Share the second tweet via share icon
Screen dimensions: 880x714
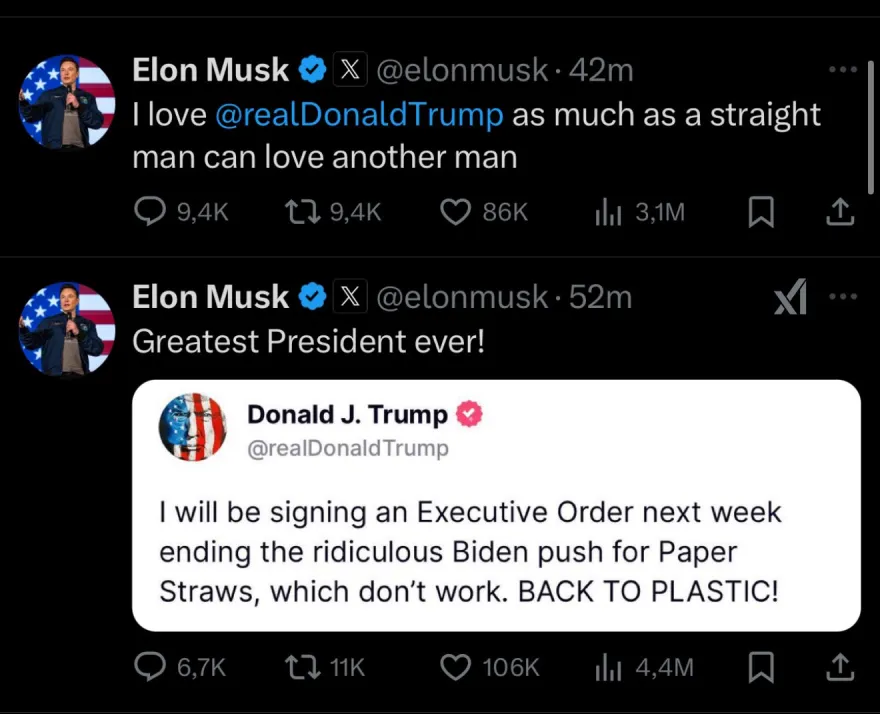point(841,666)
